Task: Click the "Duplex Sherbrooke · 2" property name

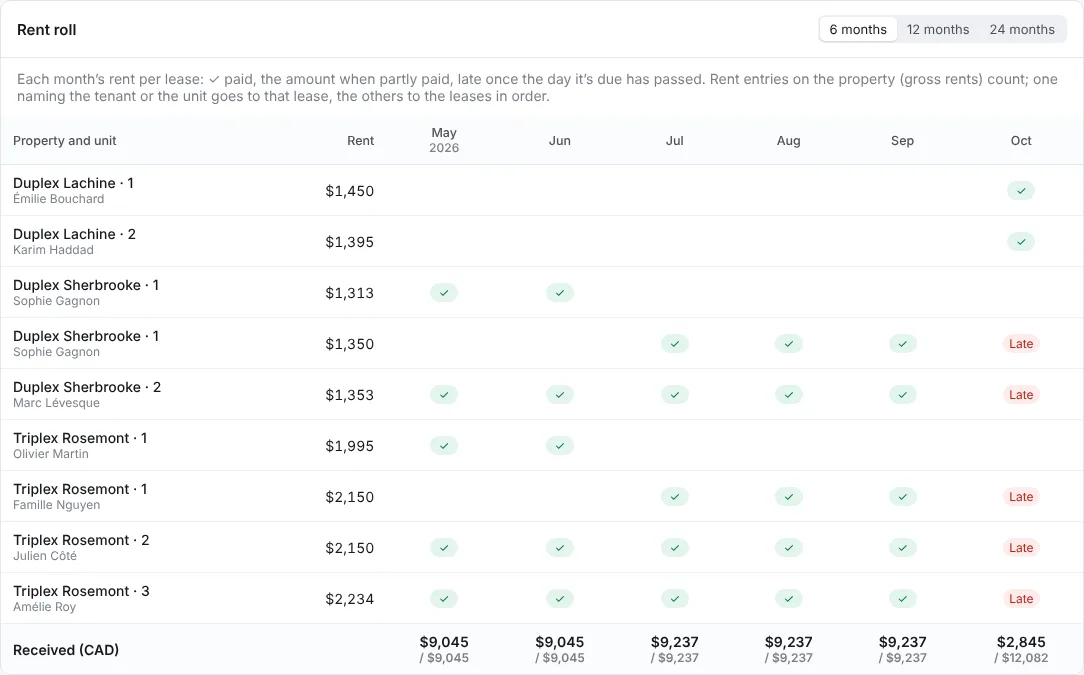Action: point(87,387)
